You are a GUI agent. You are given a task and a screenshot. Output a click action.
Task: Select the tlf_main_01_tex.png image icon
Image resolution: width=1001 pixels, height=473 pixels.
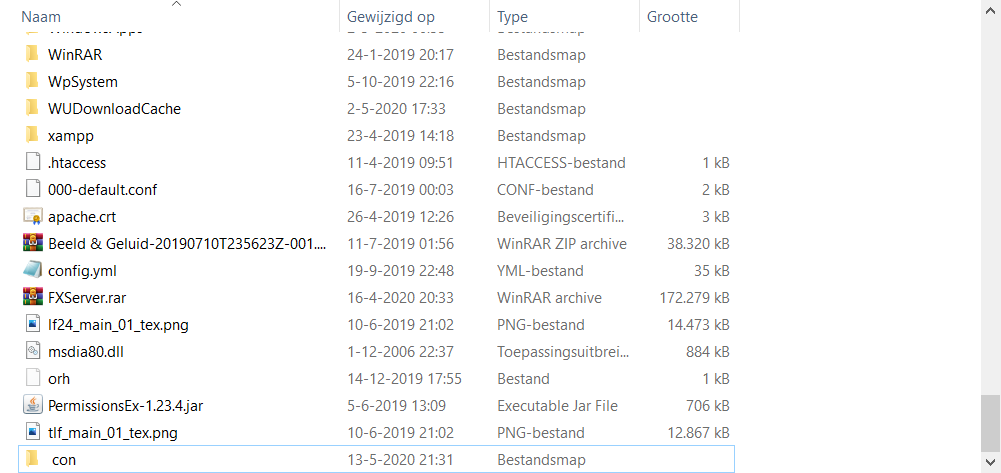tap(33, 433)
